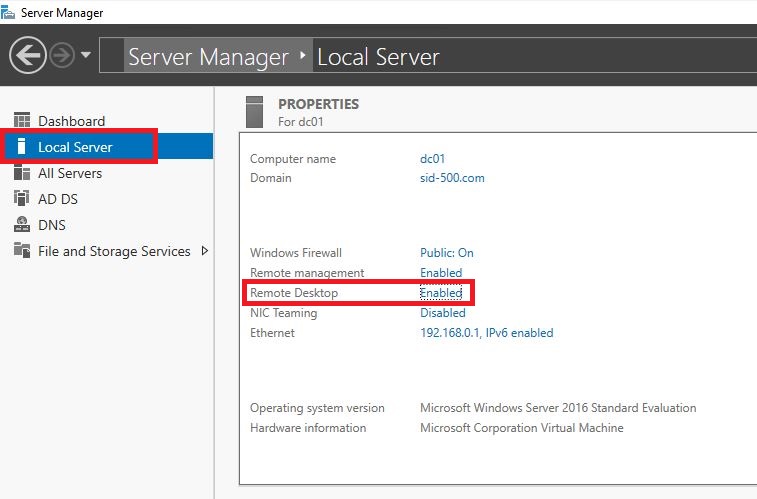Open the navigation history dropdown arrow

[x=86, y=55]
